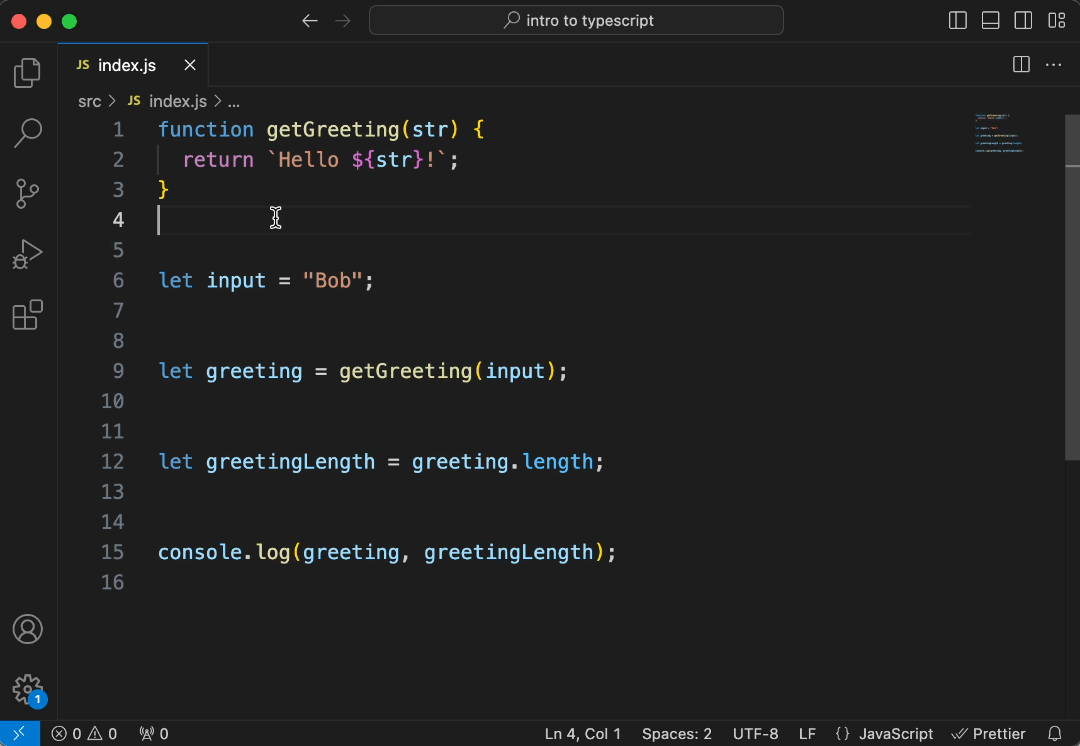Open the Search view

(27, 132)
